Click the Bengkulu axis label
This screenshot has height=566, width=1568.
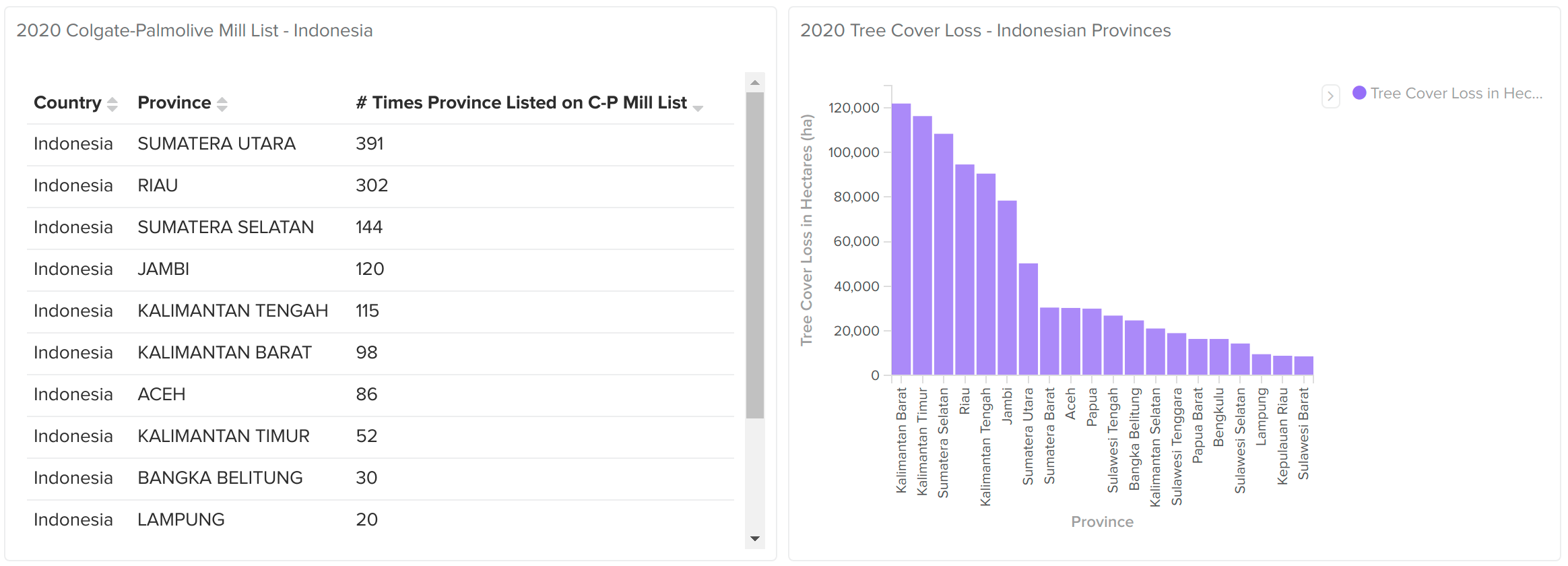(1218, 417)
